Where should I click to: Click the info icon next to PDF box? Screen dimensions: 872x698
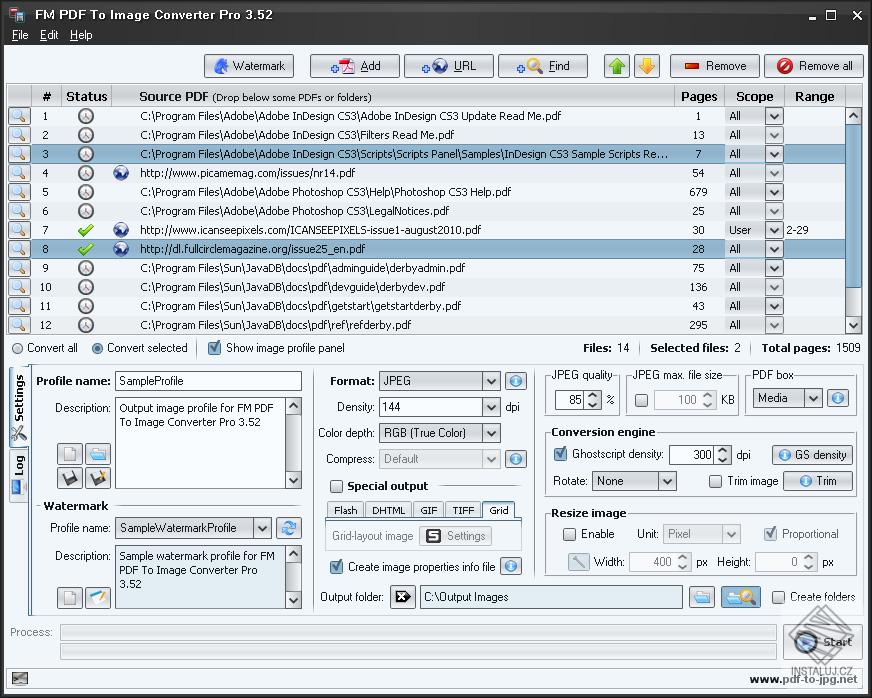[x=838, y=398]
